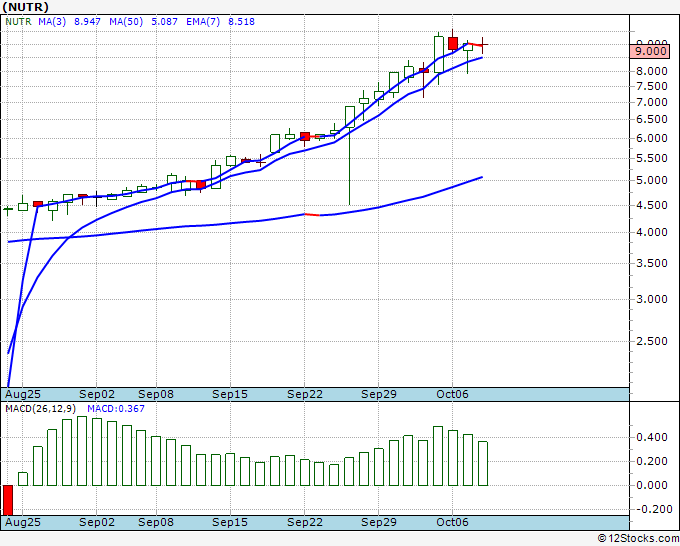Click the red negative MACD histogram bar
Screen dimensions: 680x546
point(8,500)
